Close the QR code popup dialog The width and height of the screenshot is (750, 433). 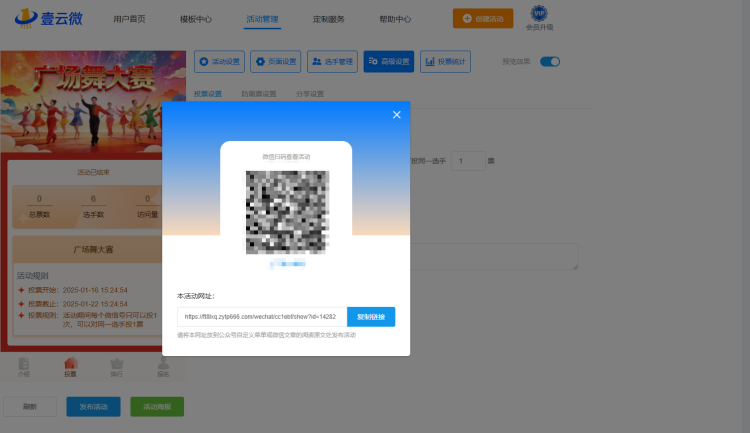[397, 115]
